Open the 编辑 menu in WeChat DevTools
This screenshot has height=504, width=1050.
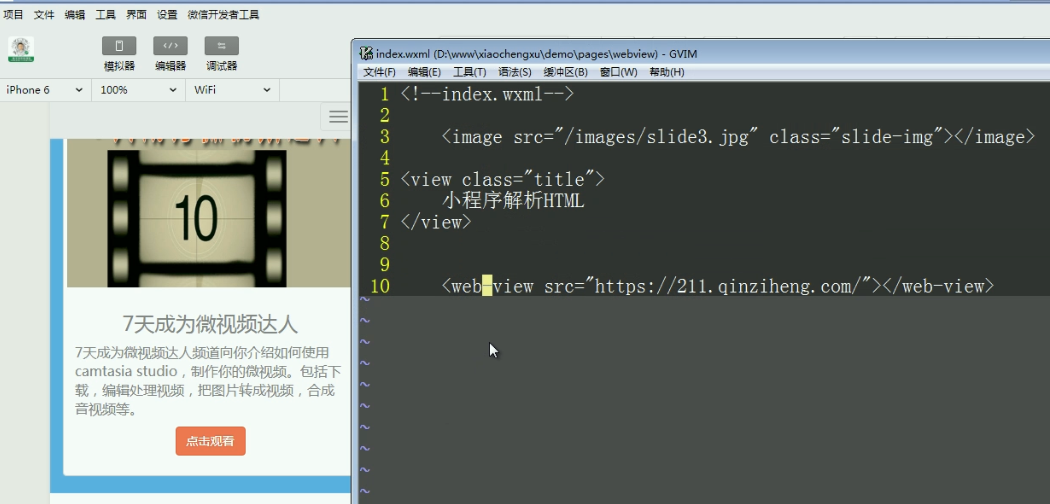point(75,14)
